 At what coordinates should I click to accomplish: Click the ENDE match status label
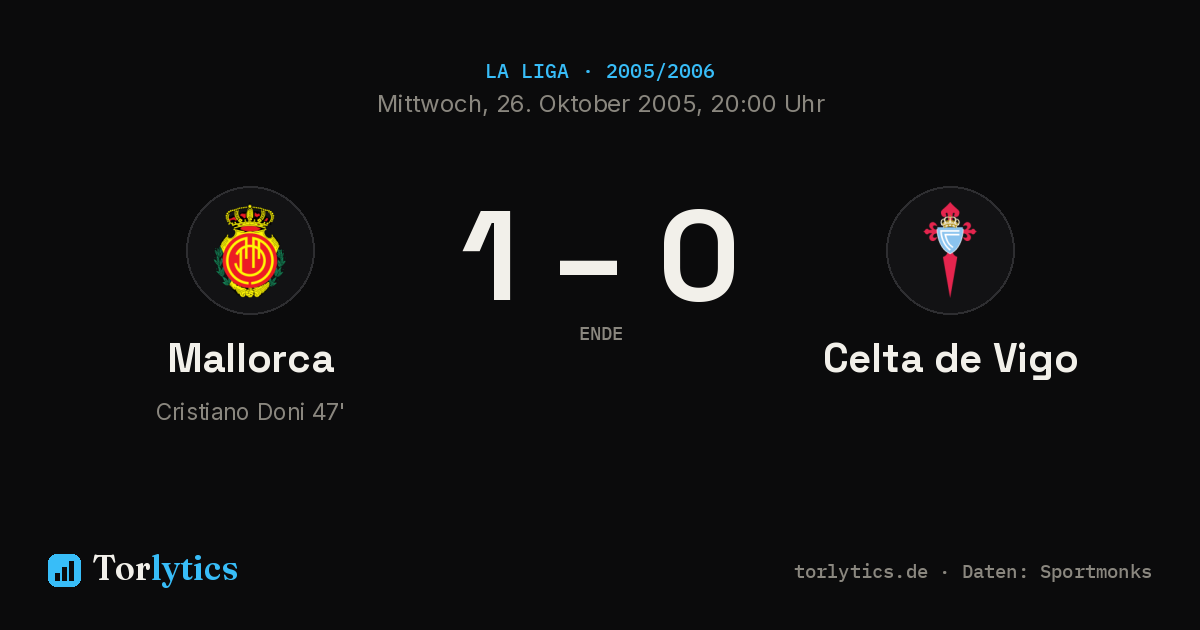tap(601, 334)
